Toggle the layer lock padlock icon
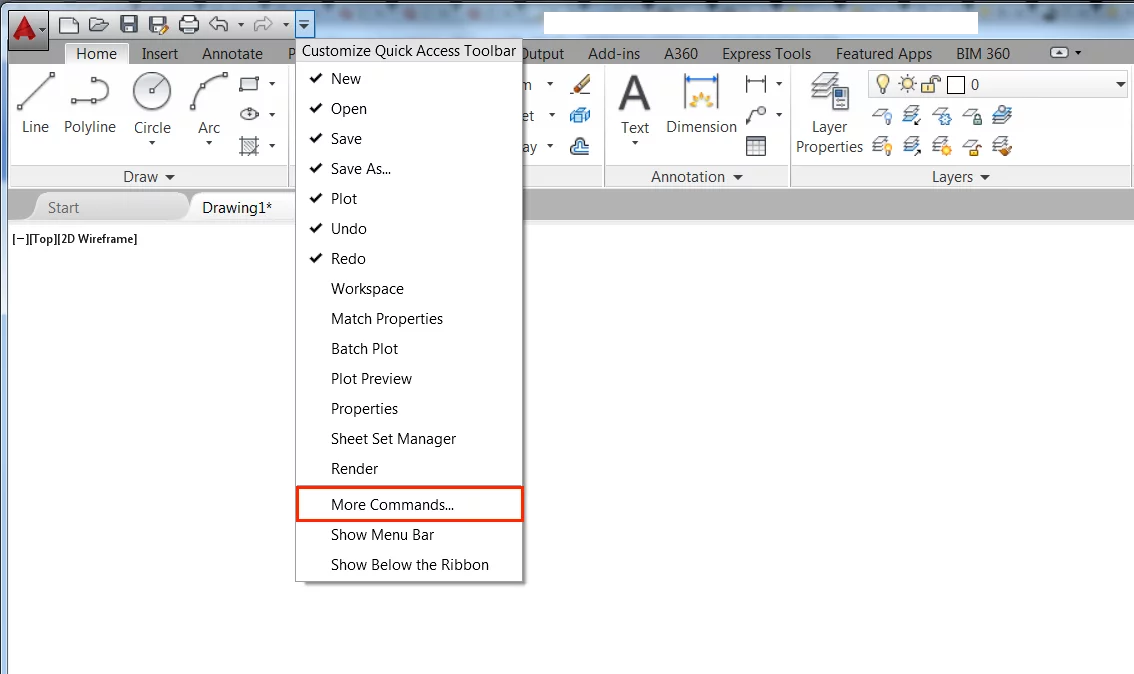The image size is (1134, 674). point(929,84)
